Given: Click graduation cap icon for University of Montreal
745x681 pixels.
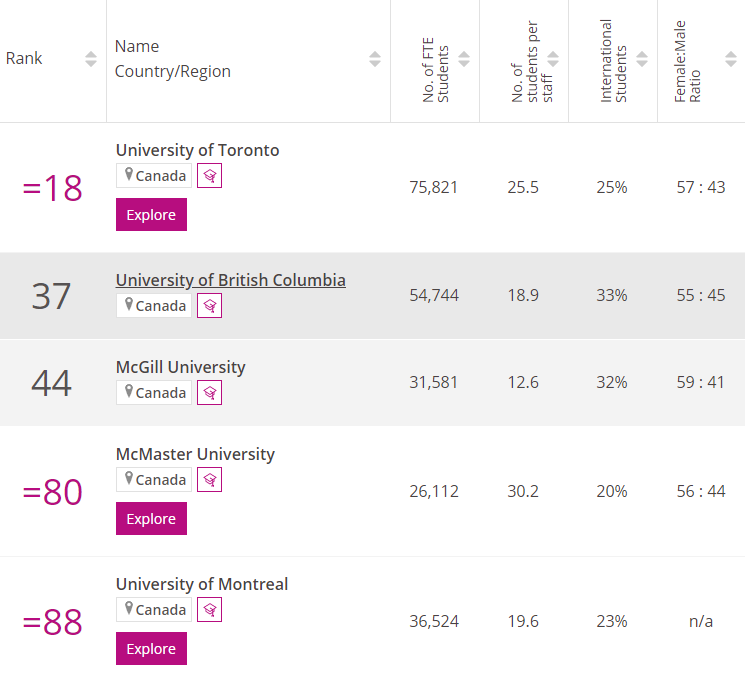Looking at the screenshot, I should (210, 609).
